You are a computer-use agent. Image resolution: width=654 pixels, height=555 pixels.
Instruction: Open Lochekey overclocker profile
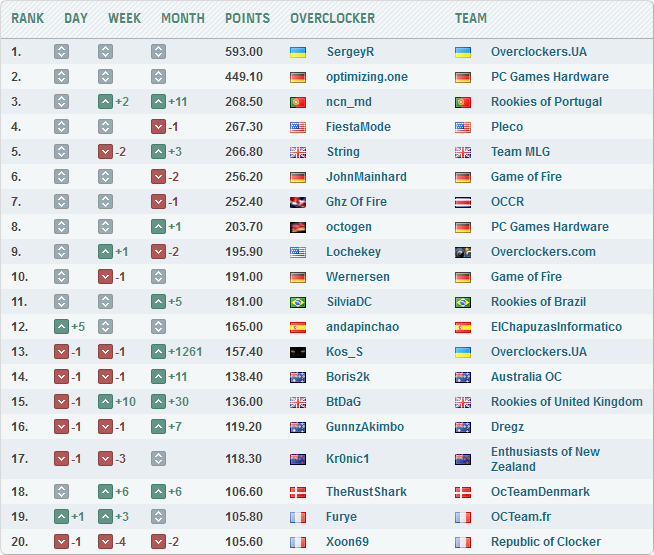coord(354,252)
